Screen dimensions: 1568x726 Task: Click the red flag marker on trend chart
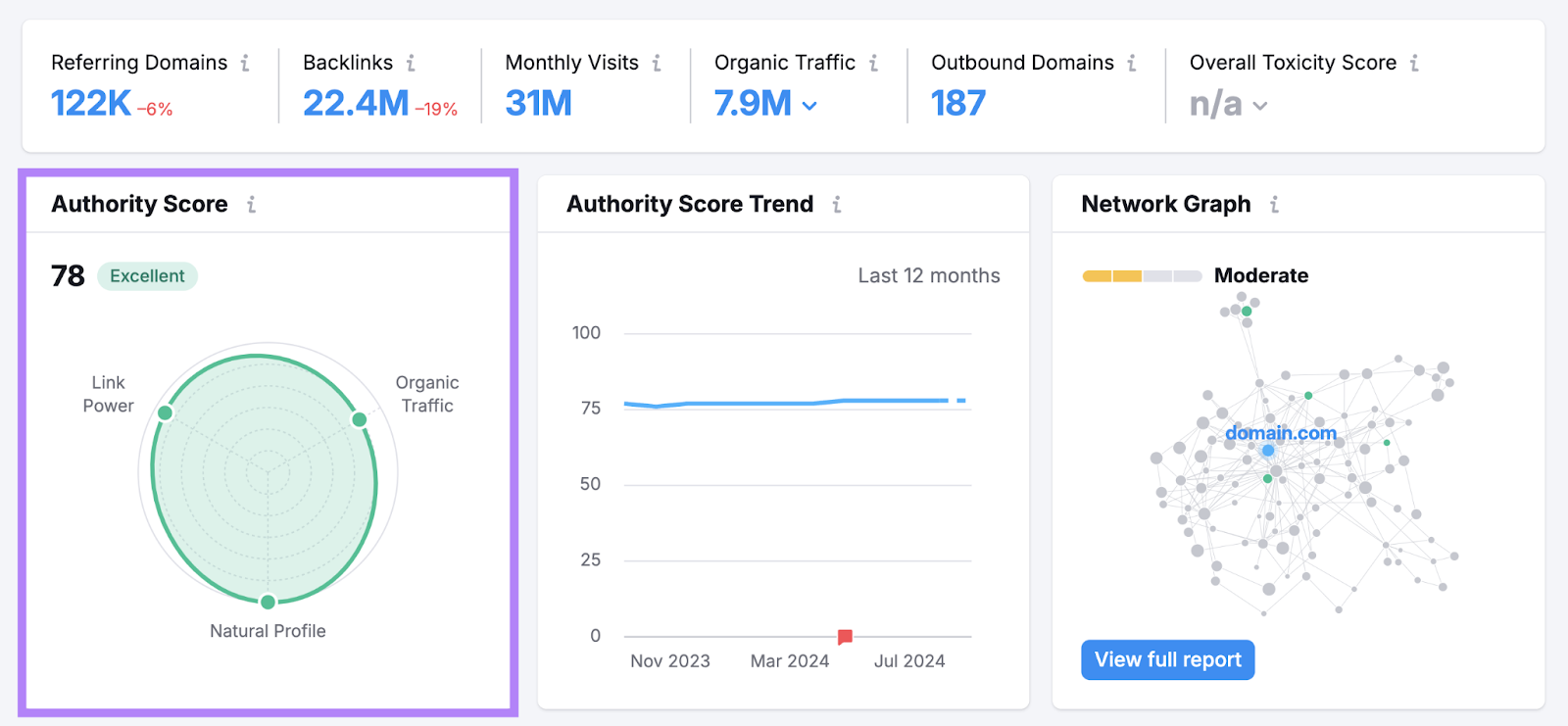click(845, 637)
